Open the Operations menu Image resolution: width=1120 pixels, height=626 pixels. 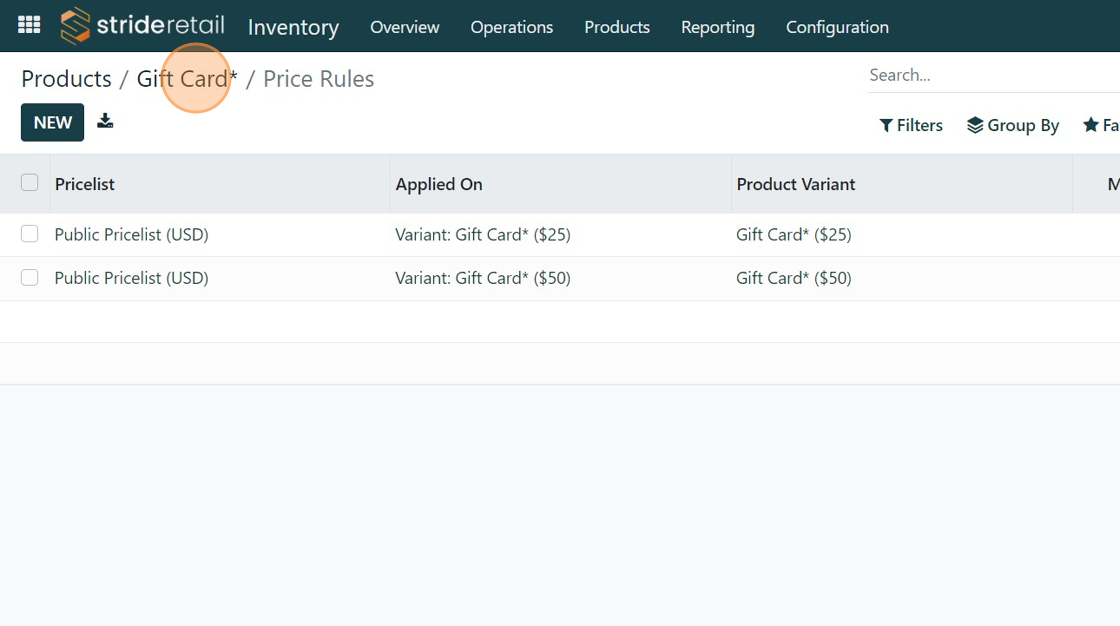[511, 27]
